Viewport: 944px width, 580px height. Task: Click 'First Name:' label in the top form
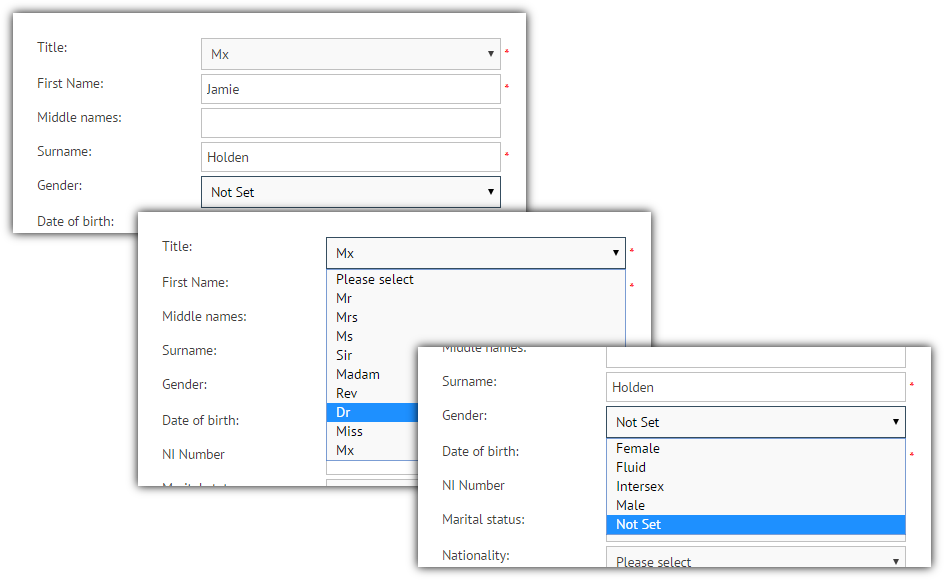(x=70, y=83)
